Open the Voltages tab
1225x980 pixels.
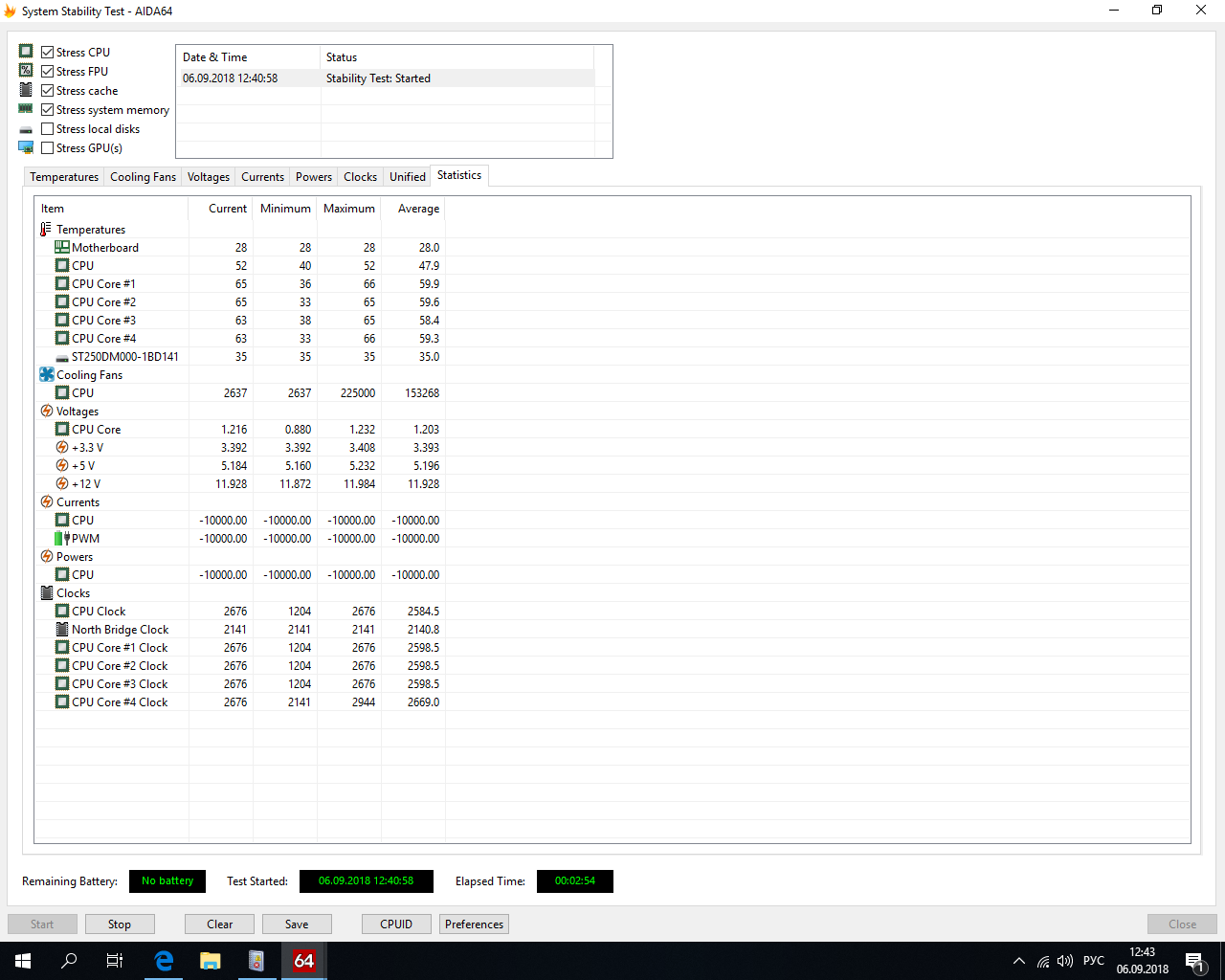(209, 177)
